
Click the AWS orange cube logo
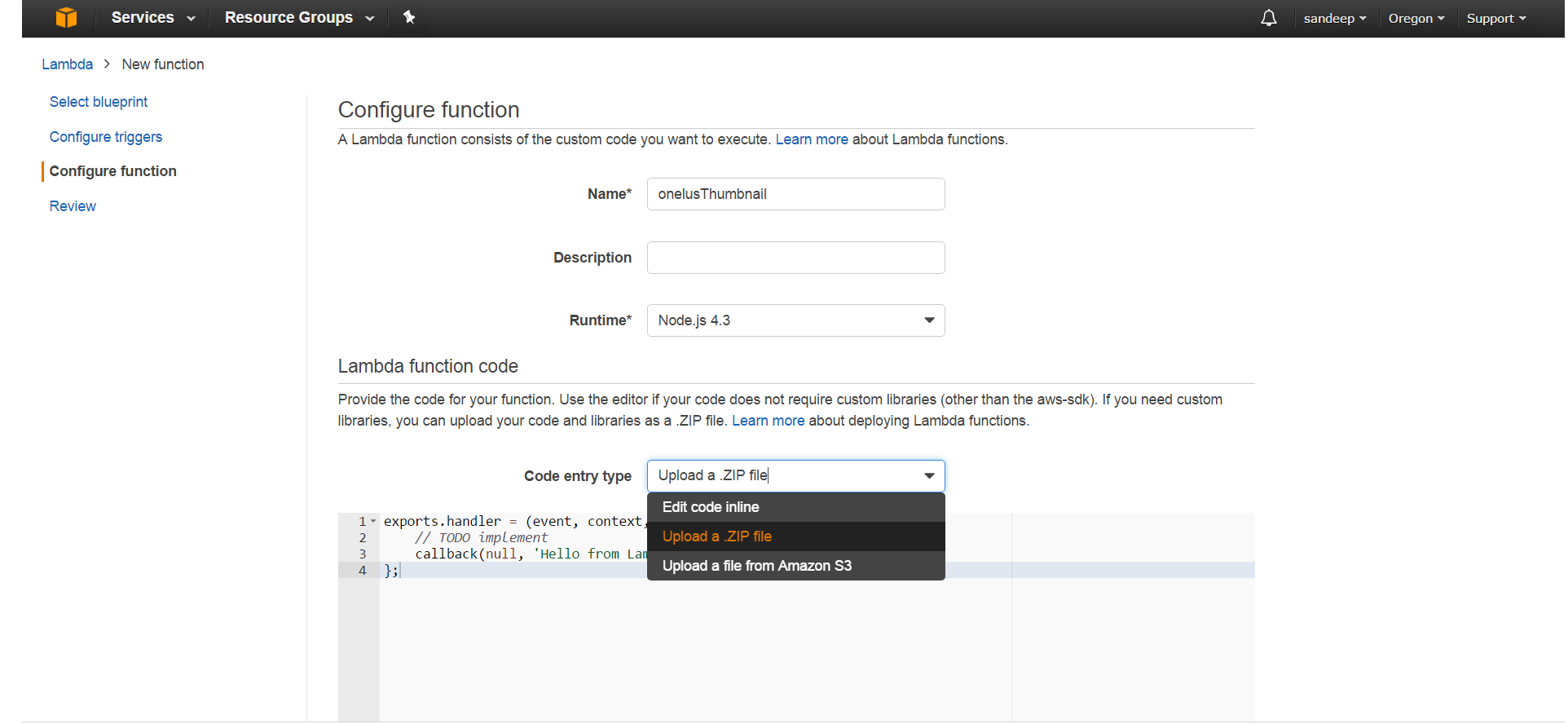pos(66,18)
